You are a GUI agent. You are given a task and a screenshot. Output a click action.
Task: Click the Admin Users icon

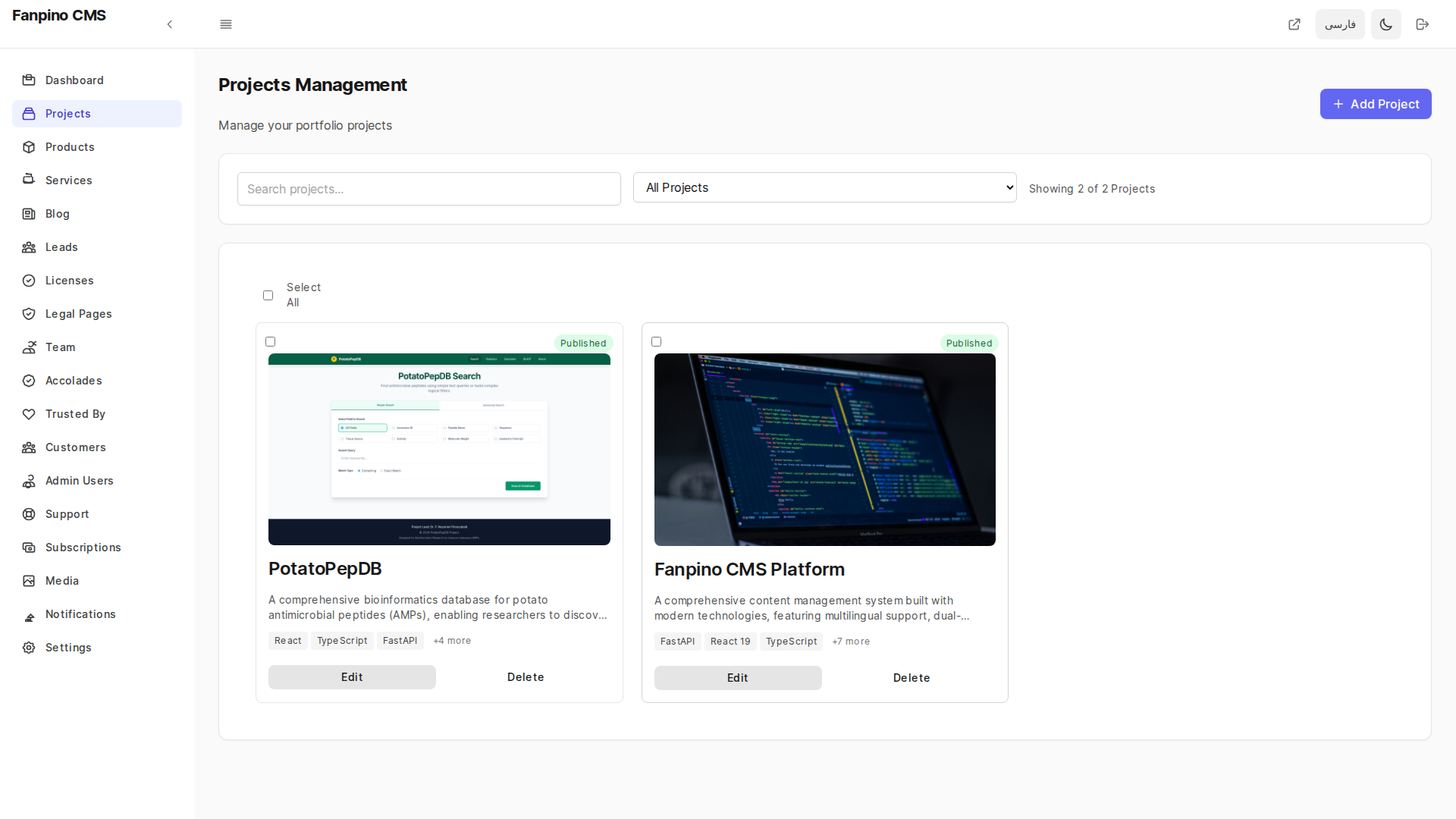tap(29, 481)
